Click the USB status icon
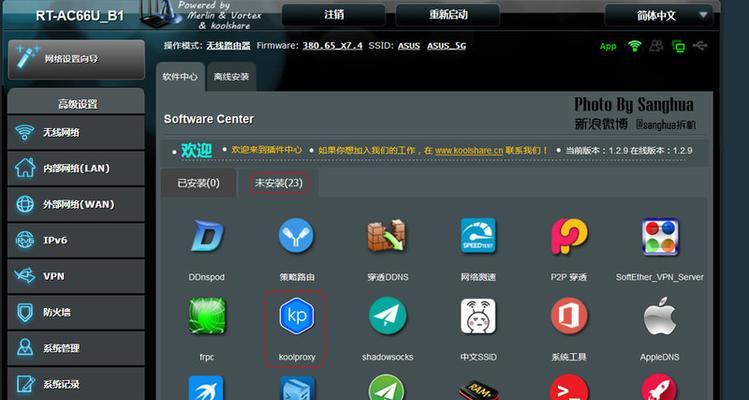The image size is (749, 400). 700,46
